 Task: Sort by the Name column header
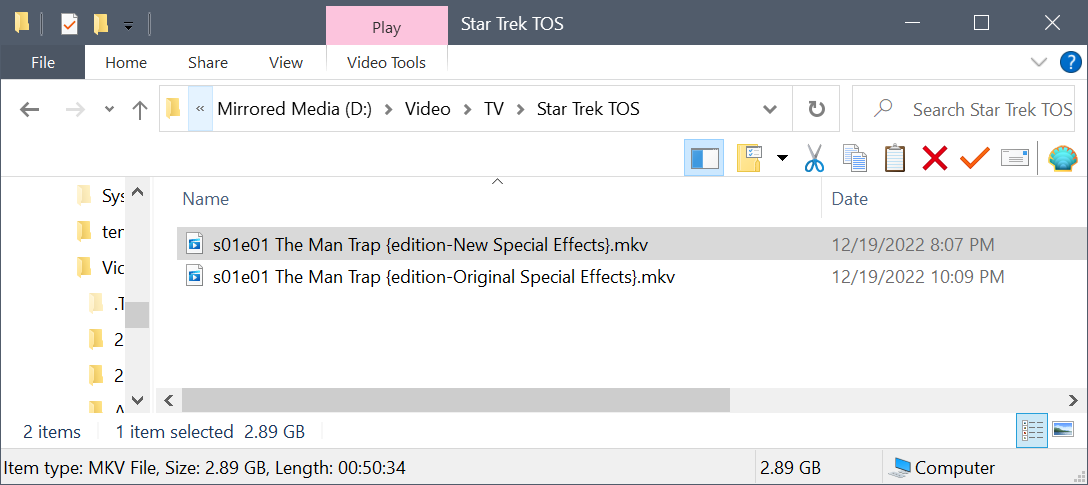click(205, 199)
